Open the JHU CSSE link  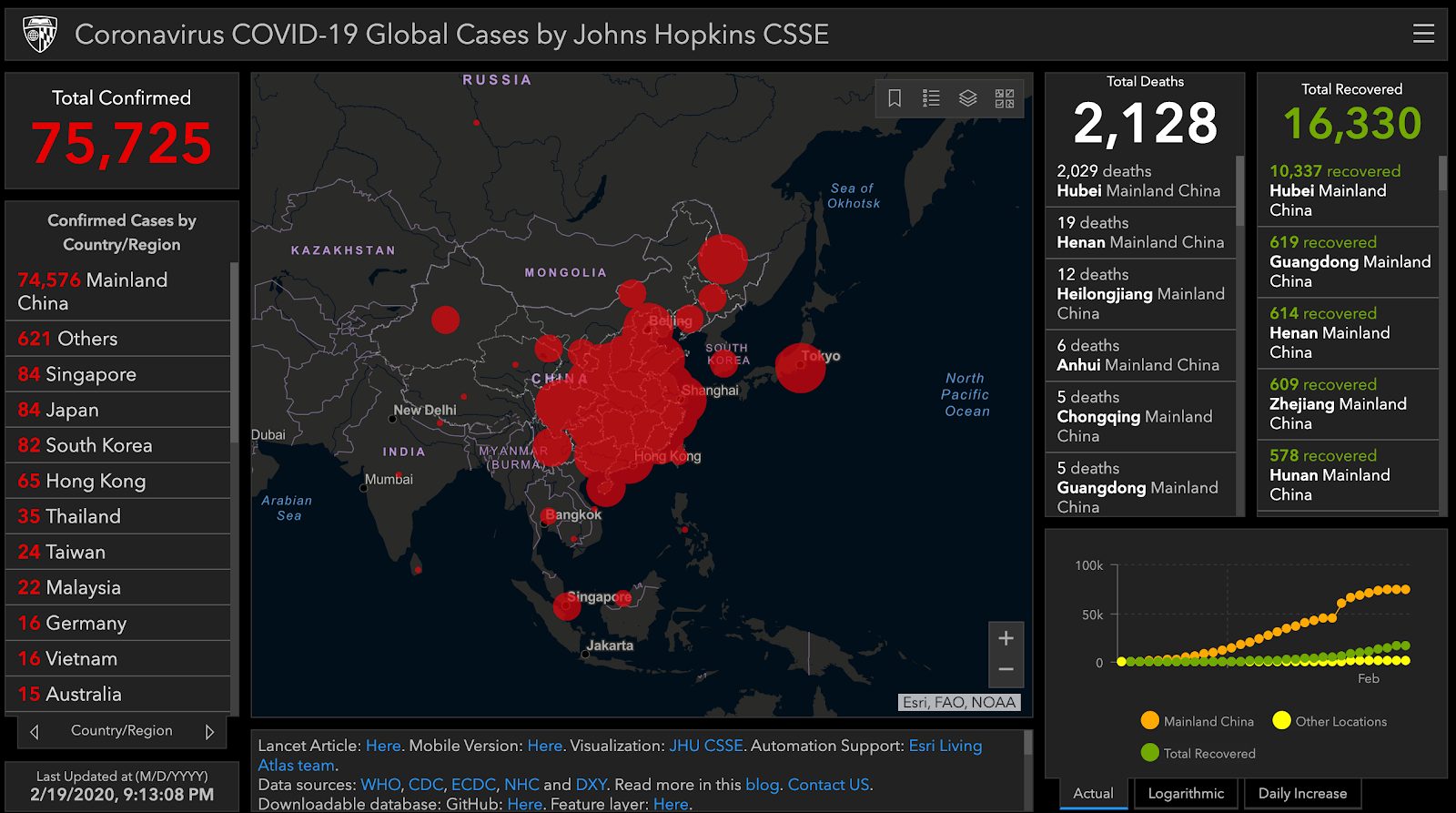pos(706,746)
